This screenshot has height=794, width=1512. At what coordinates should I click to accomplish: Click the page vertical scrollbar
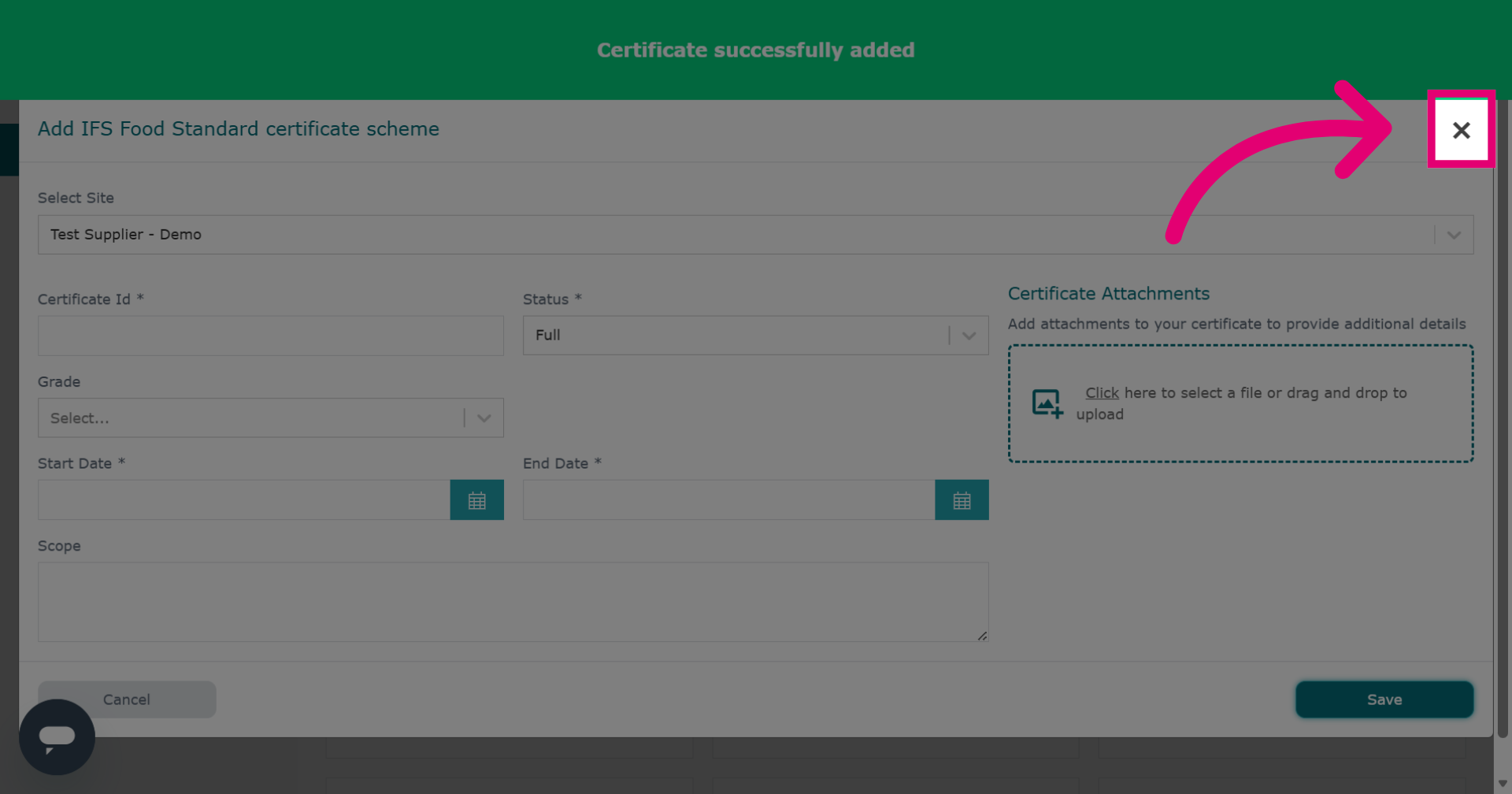1503,417
